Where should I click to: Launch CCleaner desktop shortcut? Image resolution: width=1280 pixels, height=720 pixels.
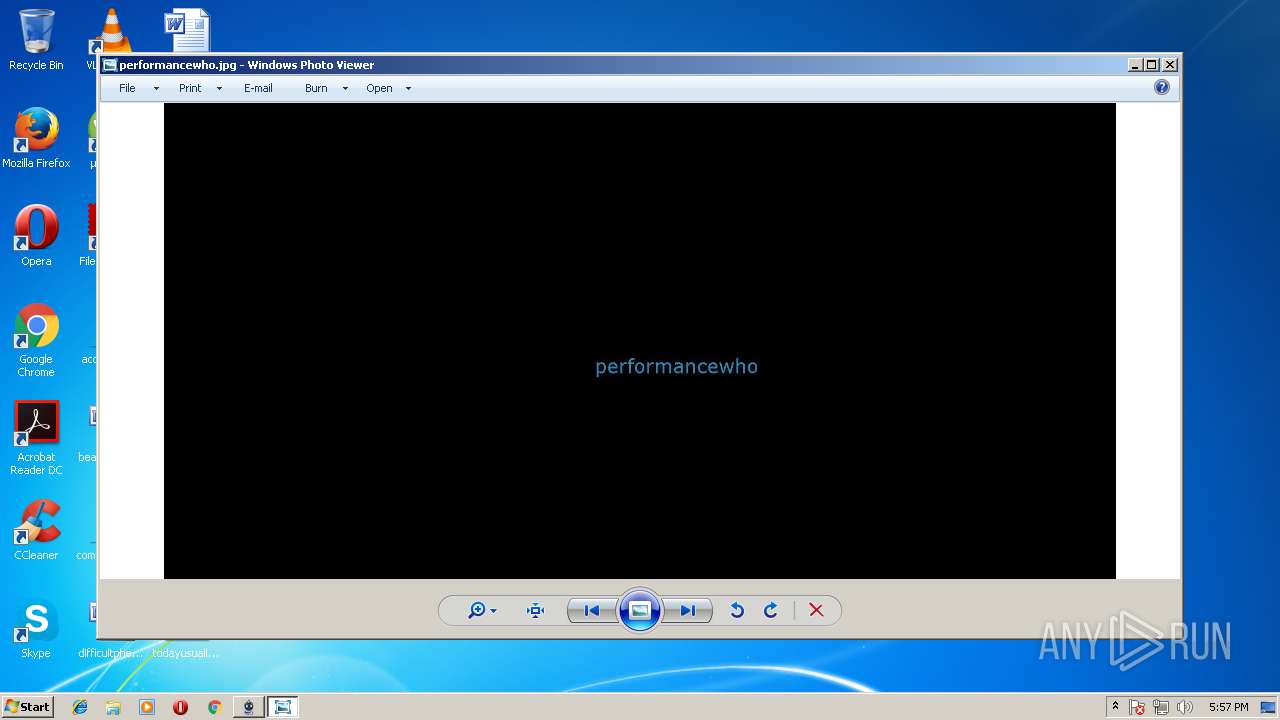36,530
